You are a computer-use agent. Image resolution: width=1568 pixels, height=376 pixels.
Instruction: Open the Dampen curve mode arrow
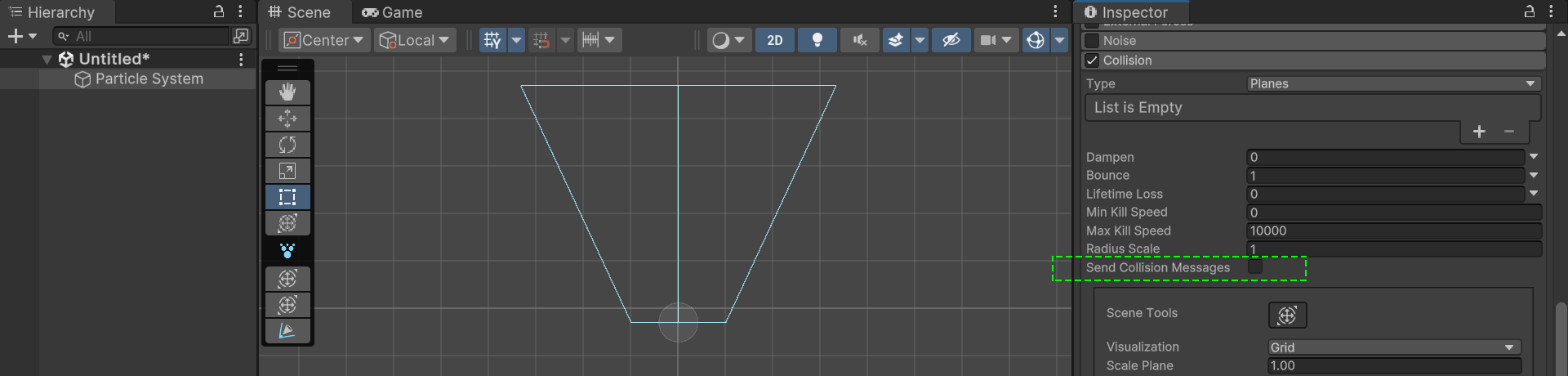tap(1534, 157)
